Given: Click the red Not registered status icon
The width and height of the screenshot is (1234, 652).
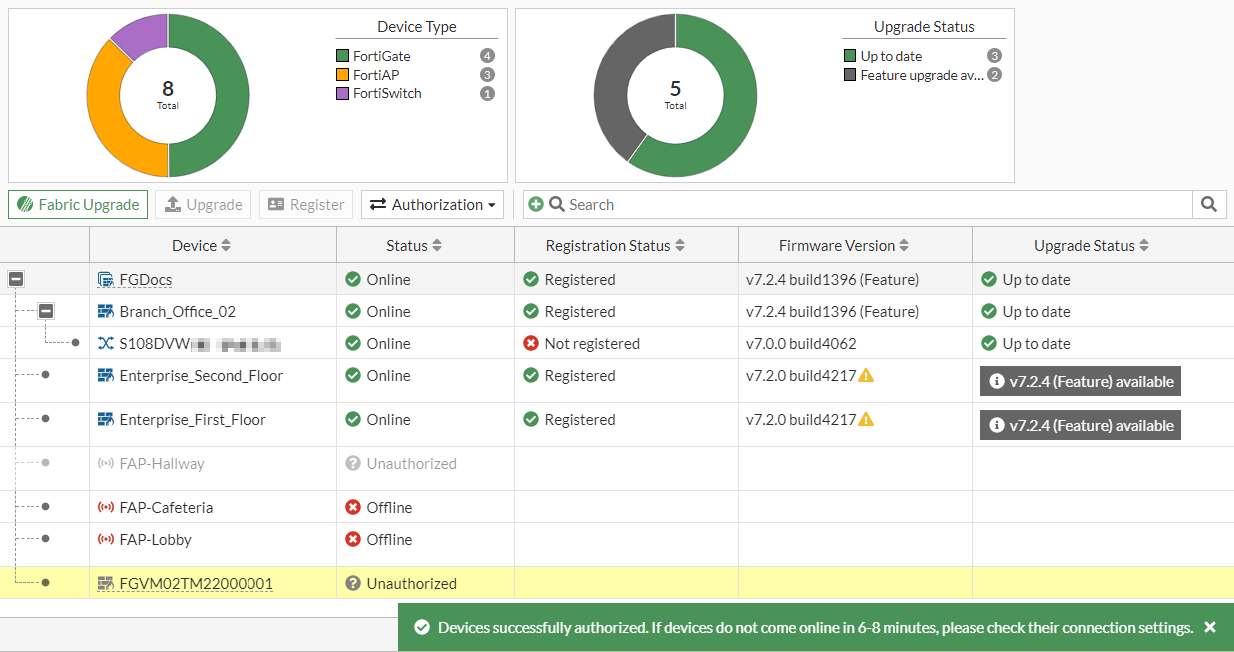Looking at the screenshot, I should tap(531, 344).
